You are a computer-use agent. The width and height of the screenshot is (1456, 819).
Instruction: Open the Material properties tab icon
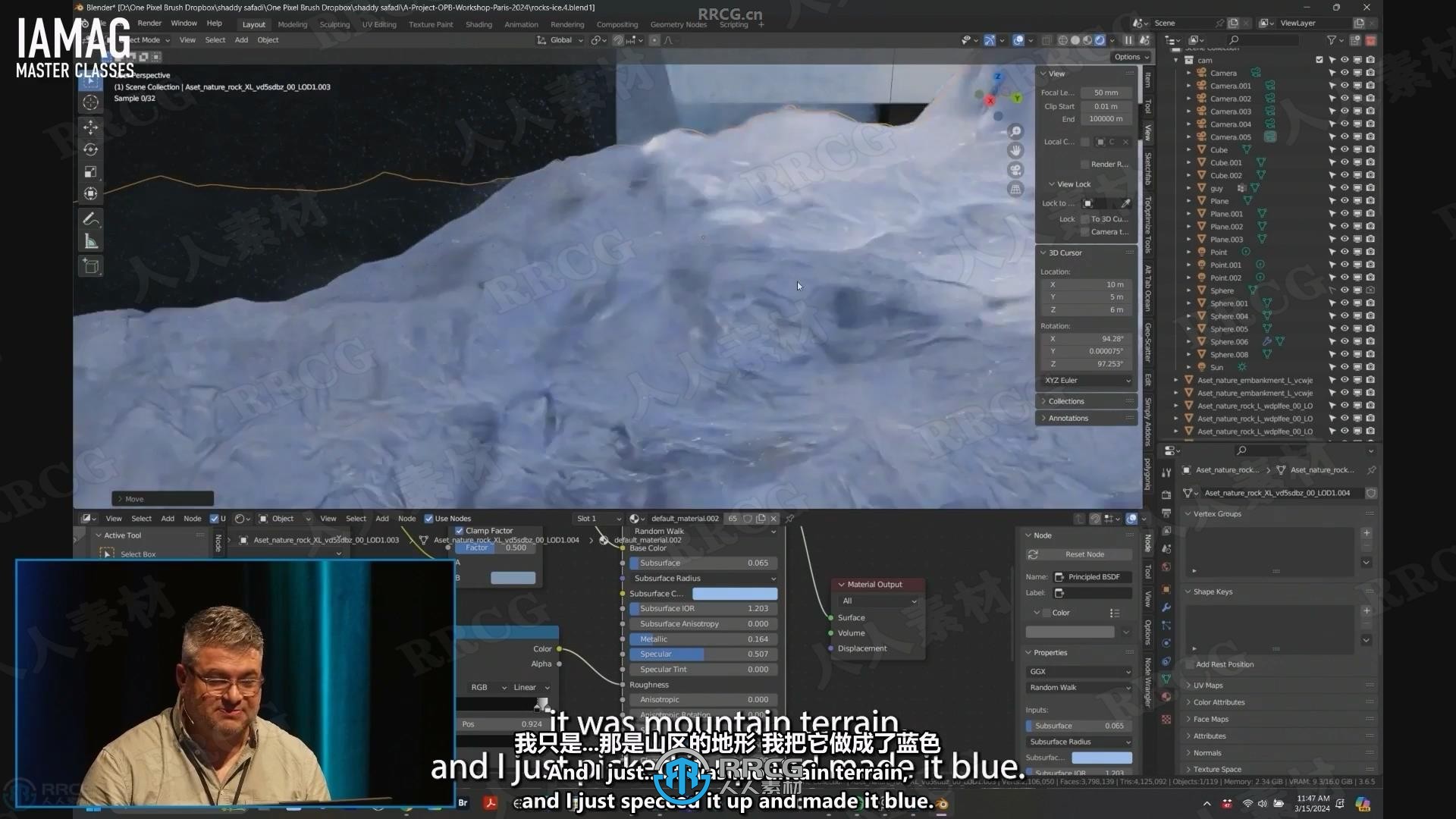[x=1166, y=697]
